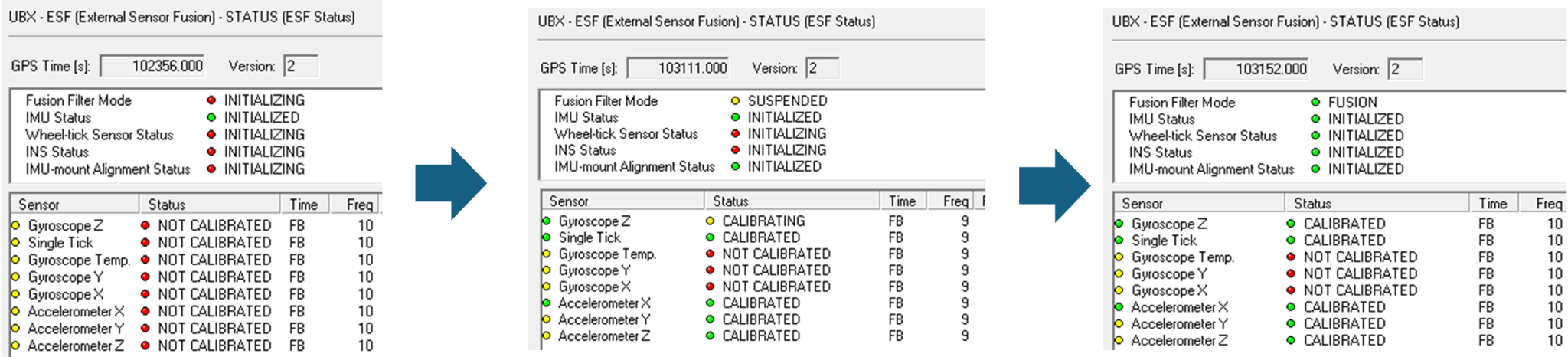Click the yellow LED beside SUSPENDED fusion mode
This screenshot has width=1568, height=357.
(735, 100)
